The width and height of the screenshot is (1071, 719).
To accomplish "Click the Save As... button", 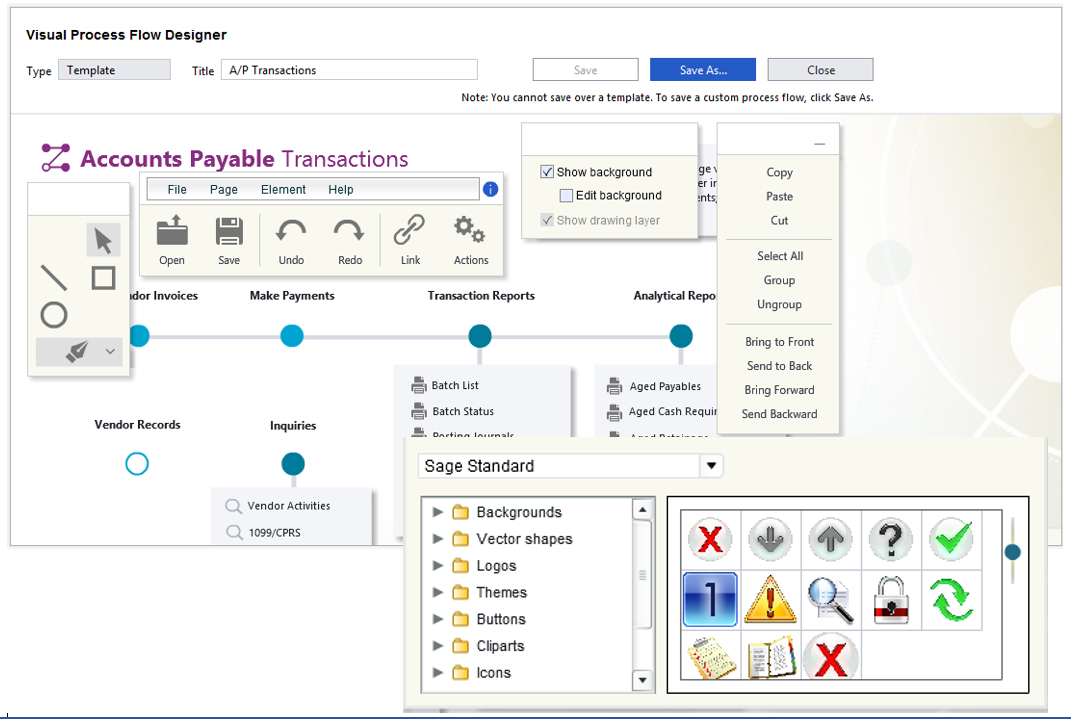I will (x=703, y=70).
